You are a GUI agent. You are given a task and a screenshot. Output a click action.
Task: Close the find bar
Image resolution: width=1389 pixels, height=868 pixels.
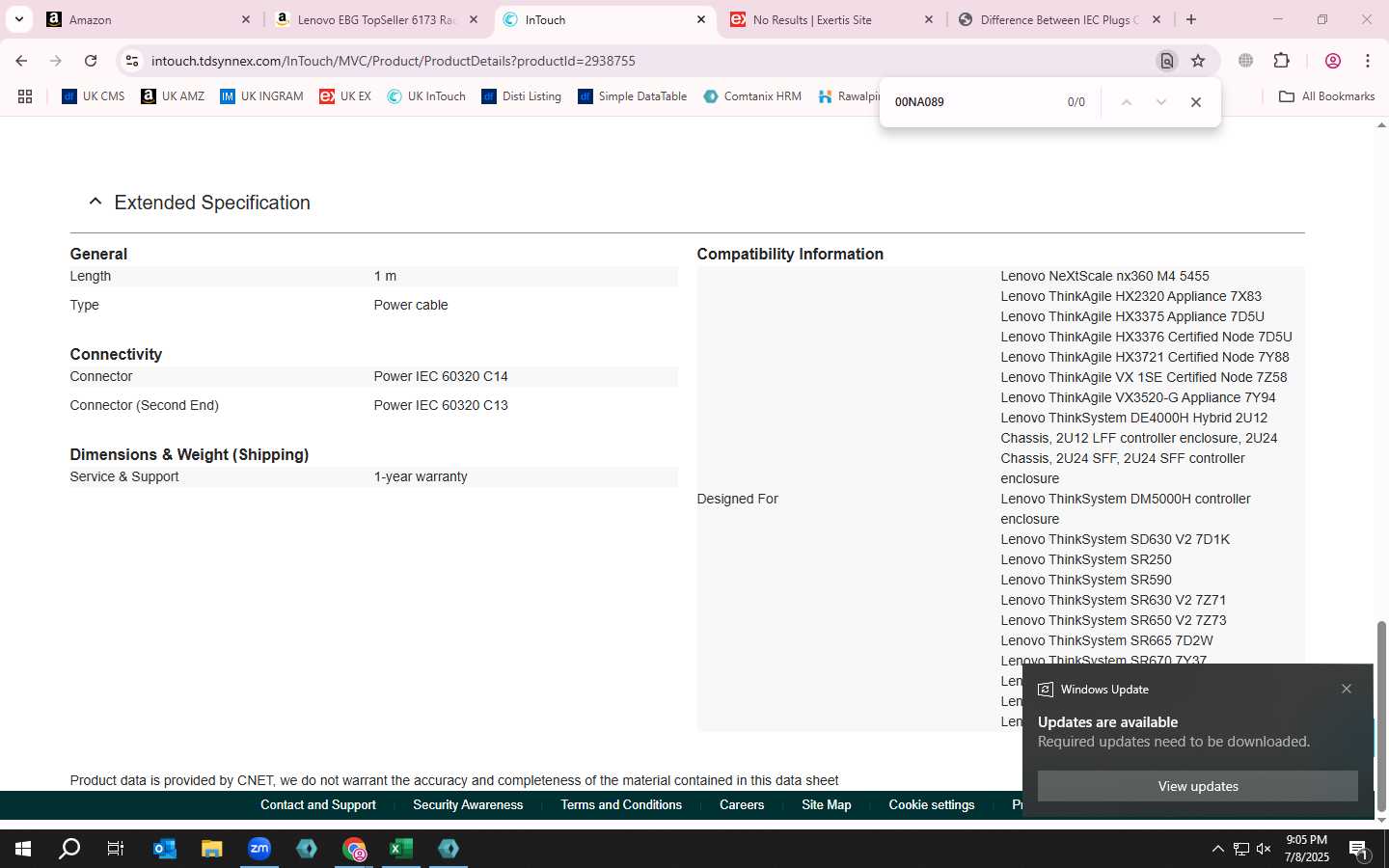1196,102
